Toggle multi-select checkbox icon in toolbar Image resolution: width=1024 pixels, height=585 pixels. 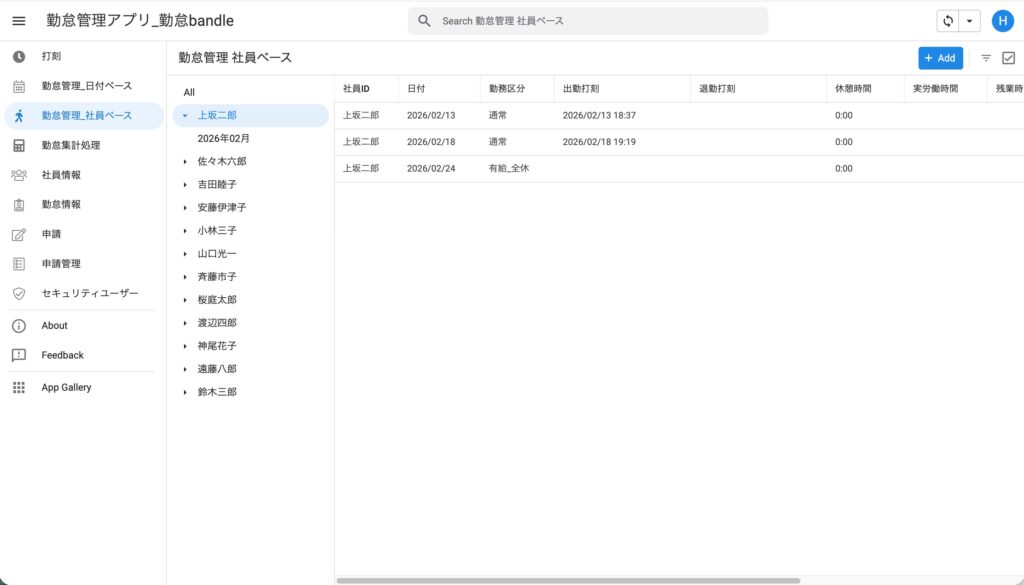(x=1008, y=58)
